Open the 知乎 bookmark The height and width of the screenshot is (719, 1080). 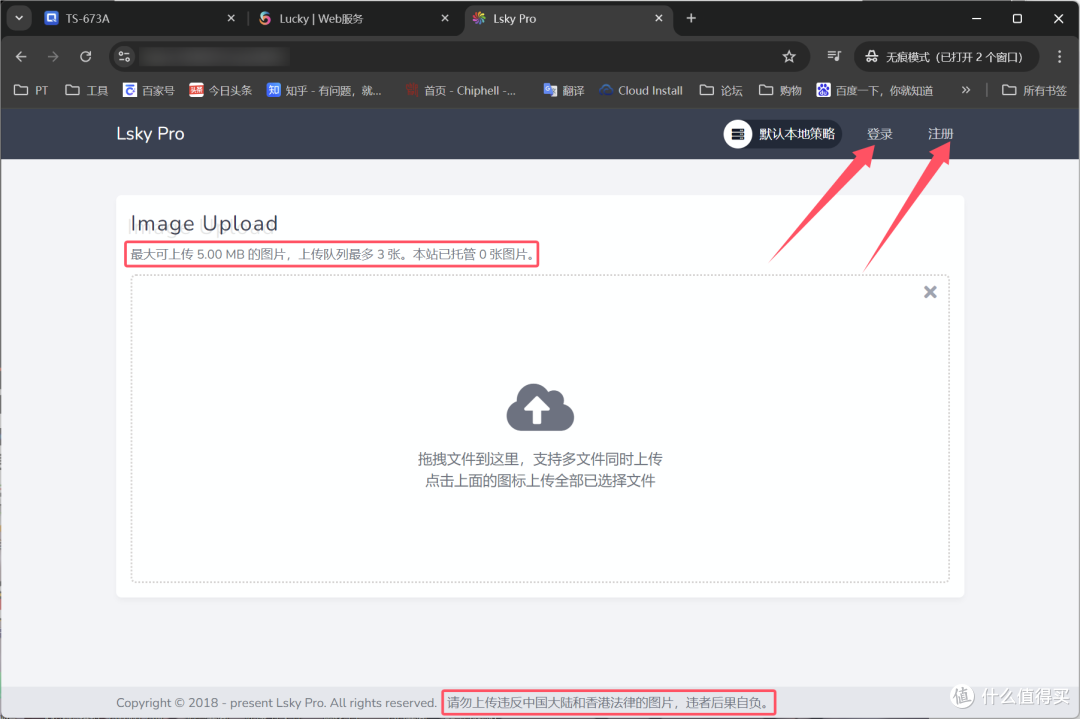coord(324,90)
